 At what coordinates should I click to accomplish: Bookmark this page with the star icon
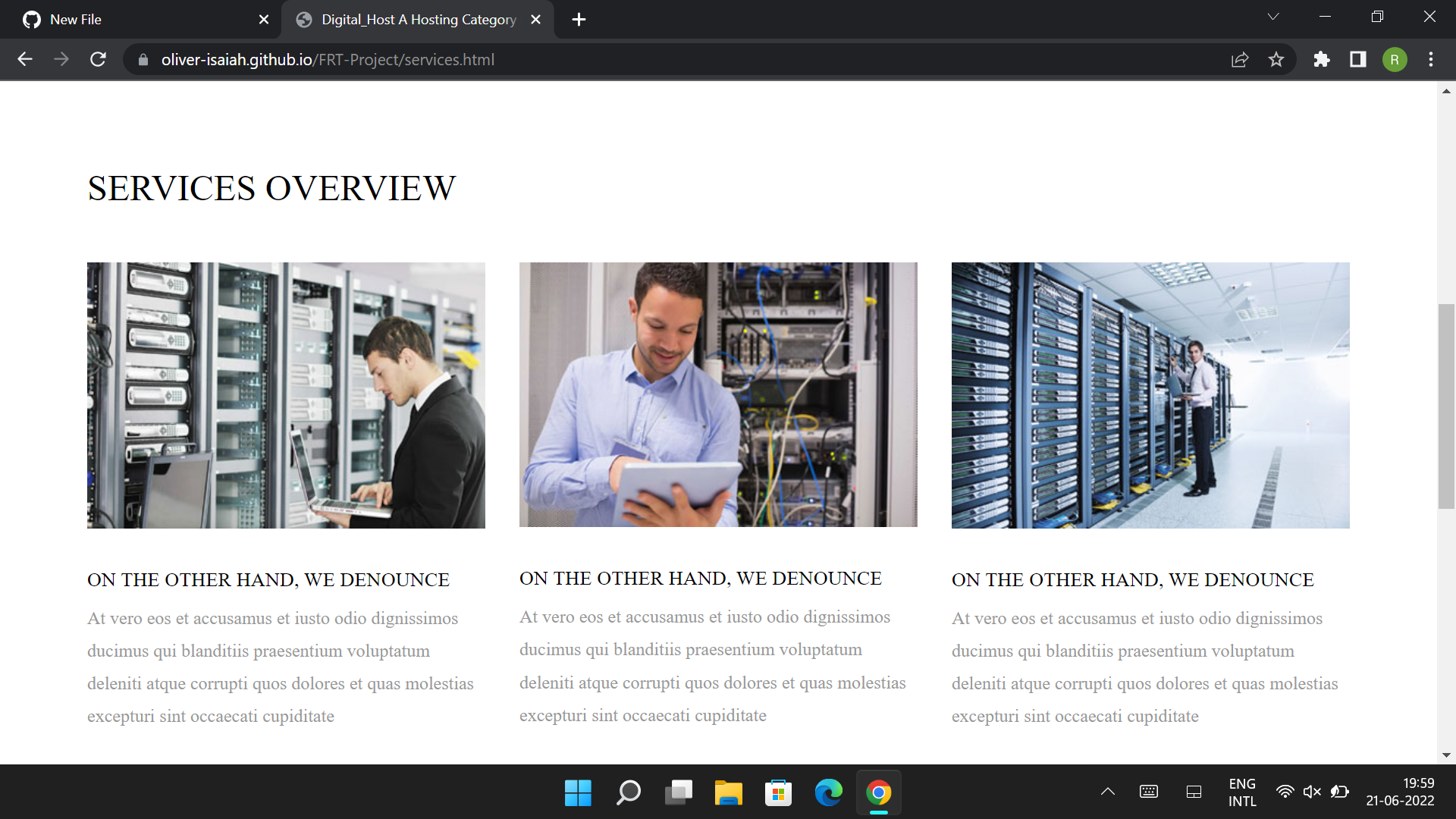coord(1276,59)
